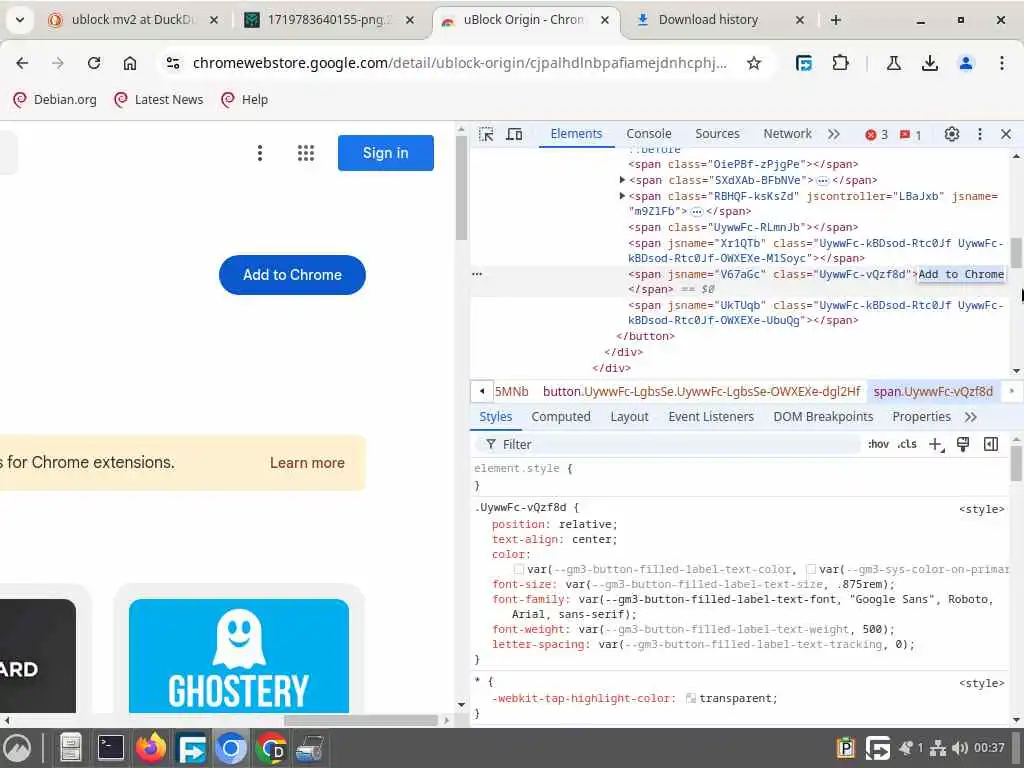Toggle rendering emulations paintbrush icon

963,445
